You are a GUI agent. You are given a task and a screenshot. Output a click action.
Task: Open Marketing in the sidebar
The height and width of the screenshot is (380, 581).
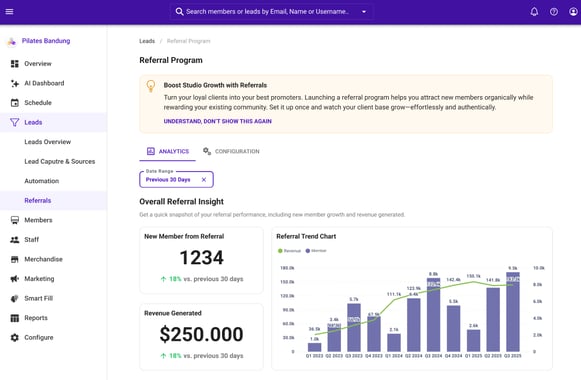(x=54, y=279)
